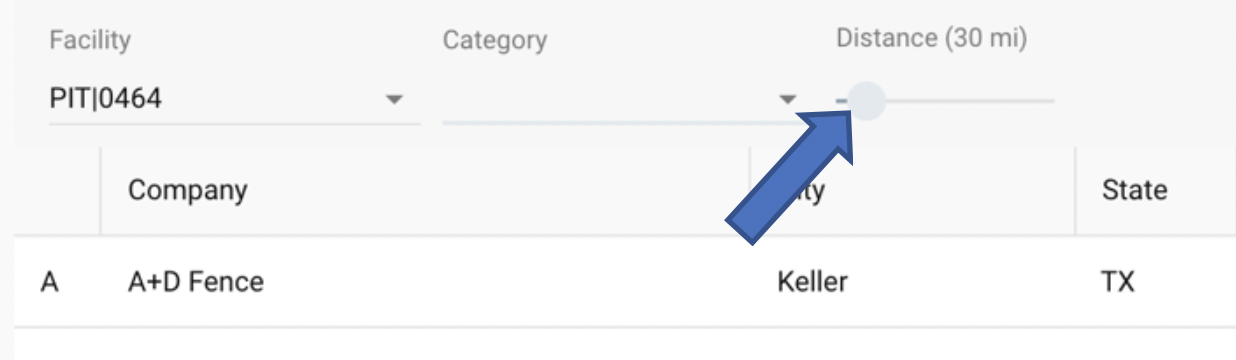The width and height of the screenshot is (1236, 360).
Task: Click the row marker letter A
Action: [50, 282]
